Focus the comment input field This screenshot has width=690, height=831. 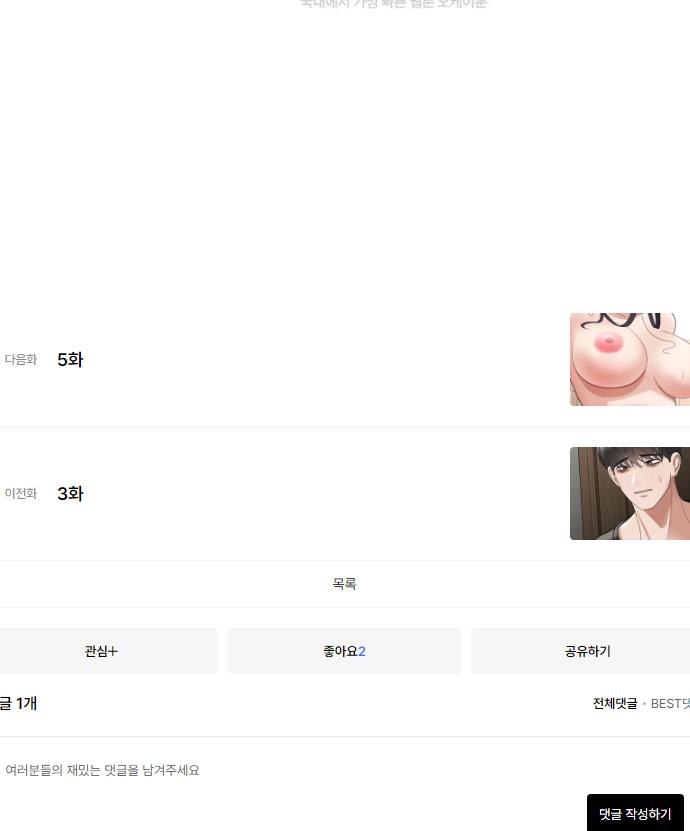(344, 770)
